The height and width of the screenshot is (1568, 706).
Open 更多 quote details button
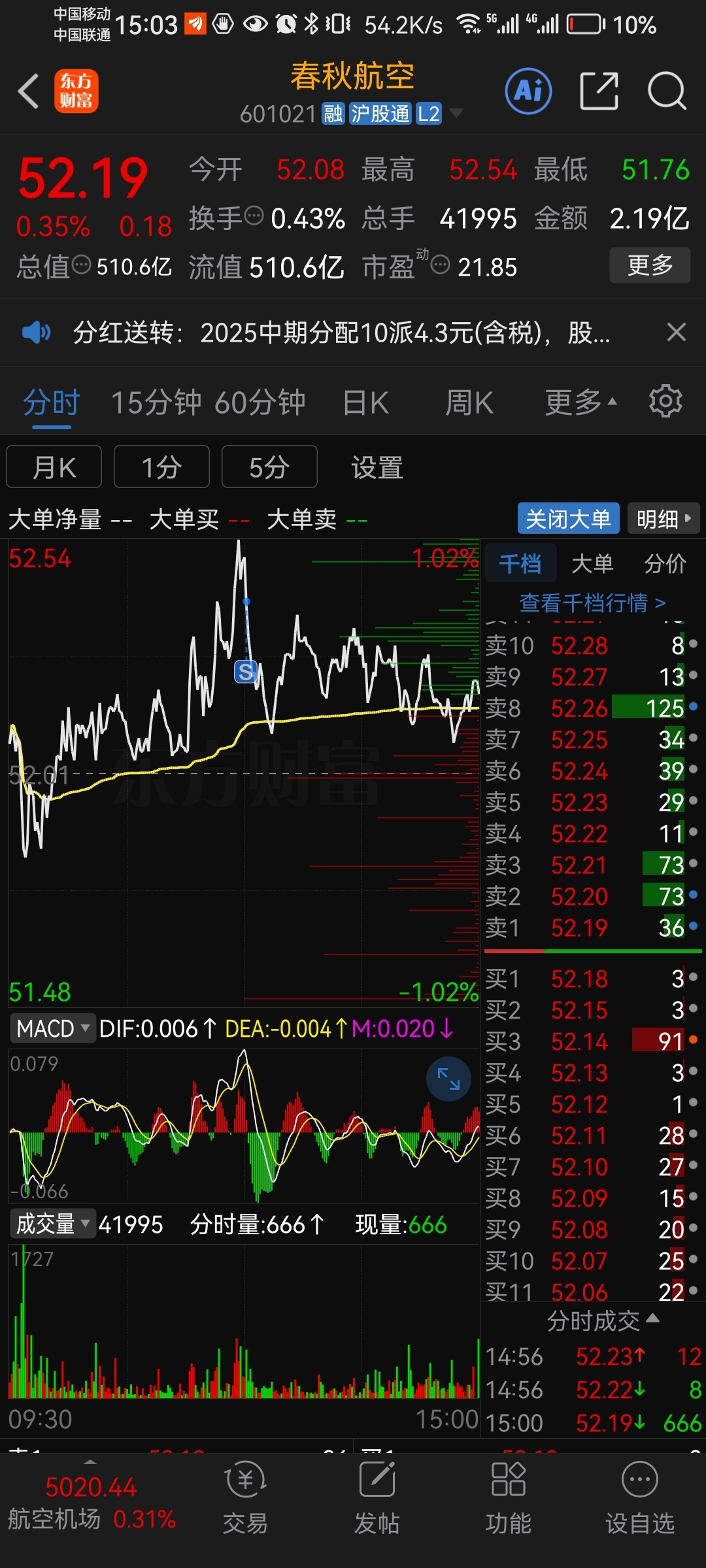pyautogui.click(x=650, y=265)
